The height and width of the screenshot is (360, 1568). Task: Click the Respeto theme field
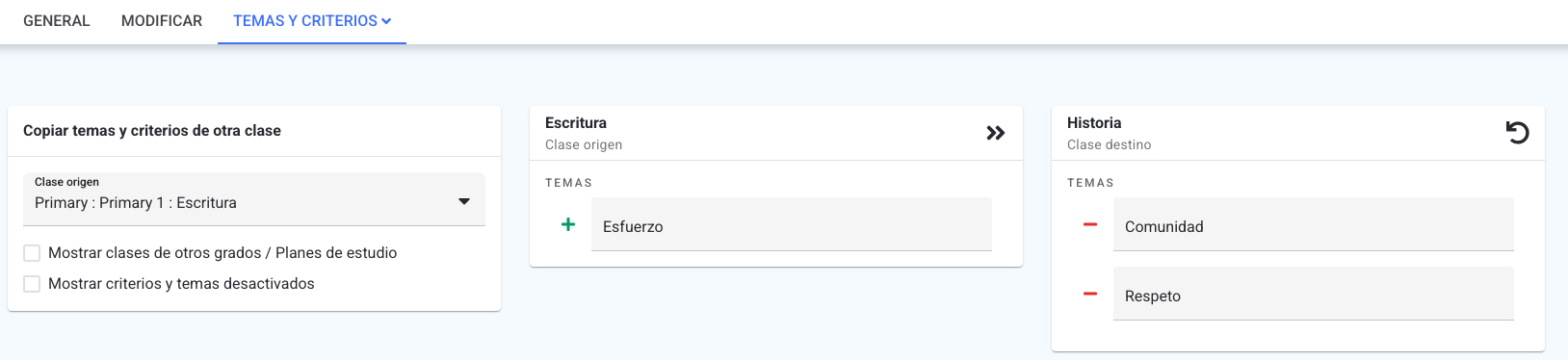point(1314,294)
